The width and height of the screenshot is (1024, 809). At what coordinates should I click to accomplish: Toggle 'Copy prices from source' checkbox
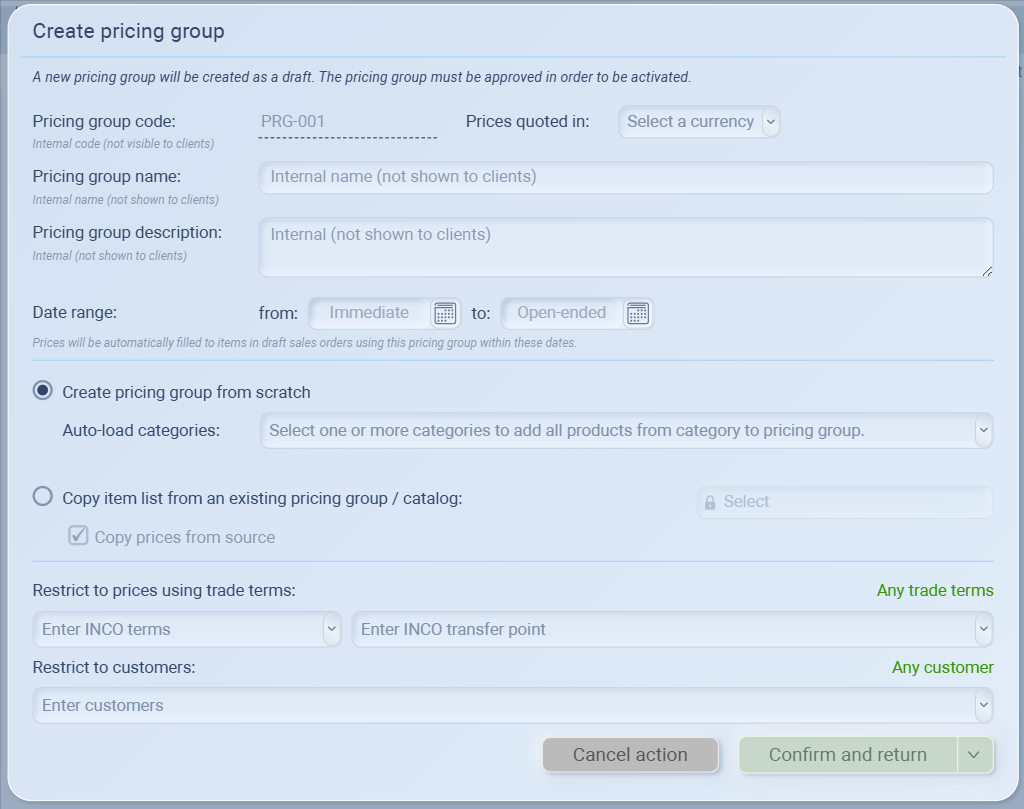coord(78,536)
